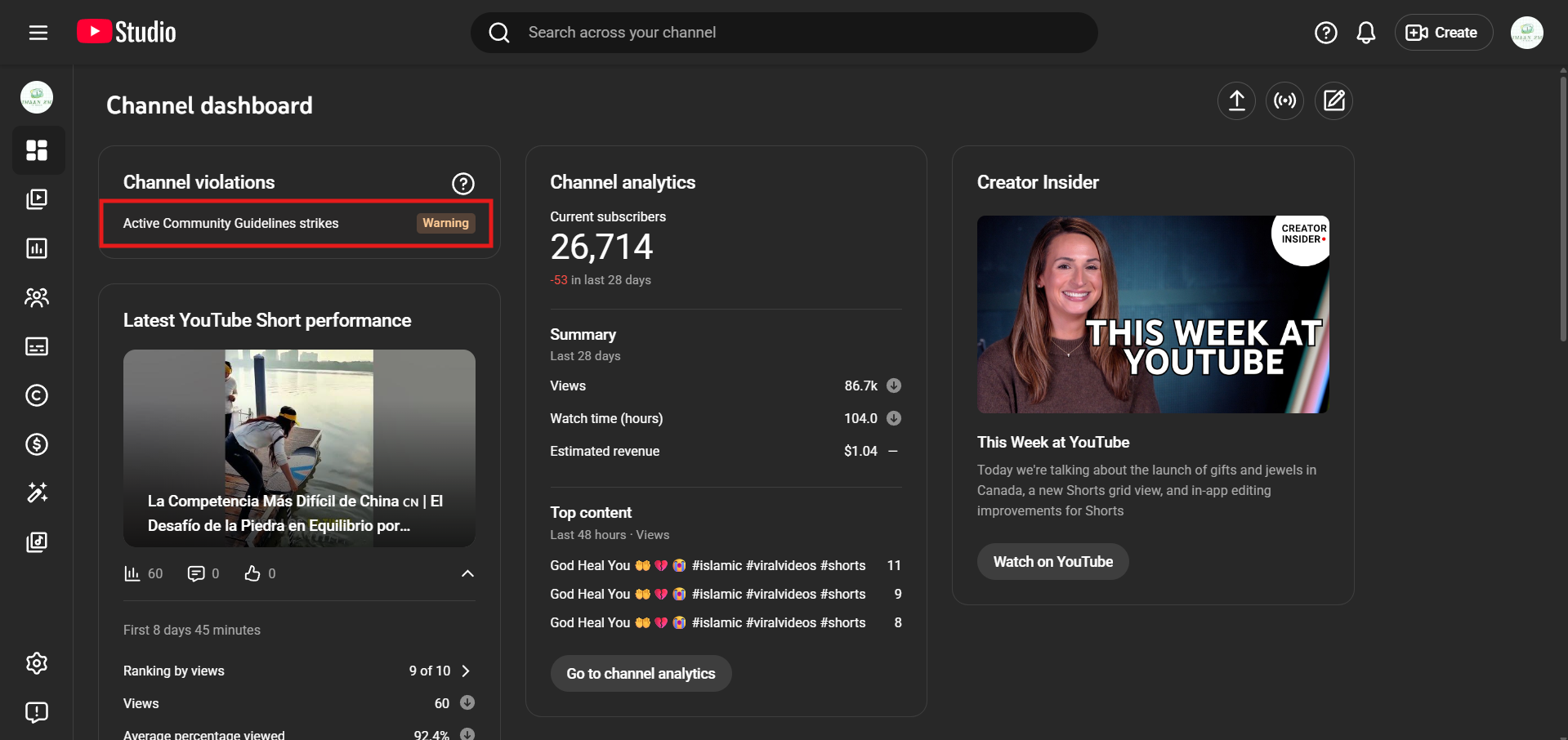Open Content in the left sidebar

coord(37,199)
